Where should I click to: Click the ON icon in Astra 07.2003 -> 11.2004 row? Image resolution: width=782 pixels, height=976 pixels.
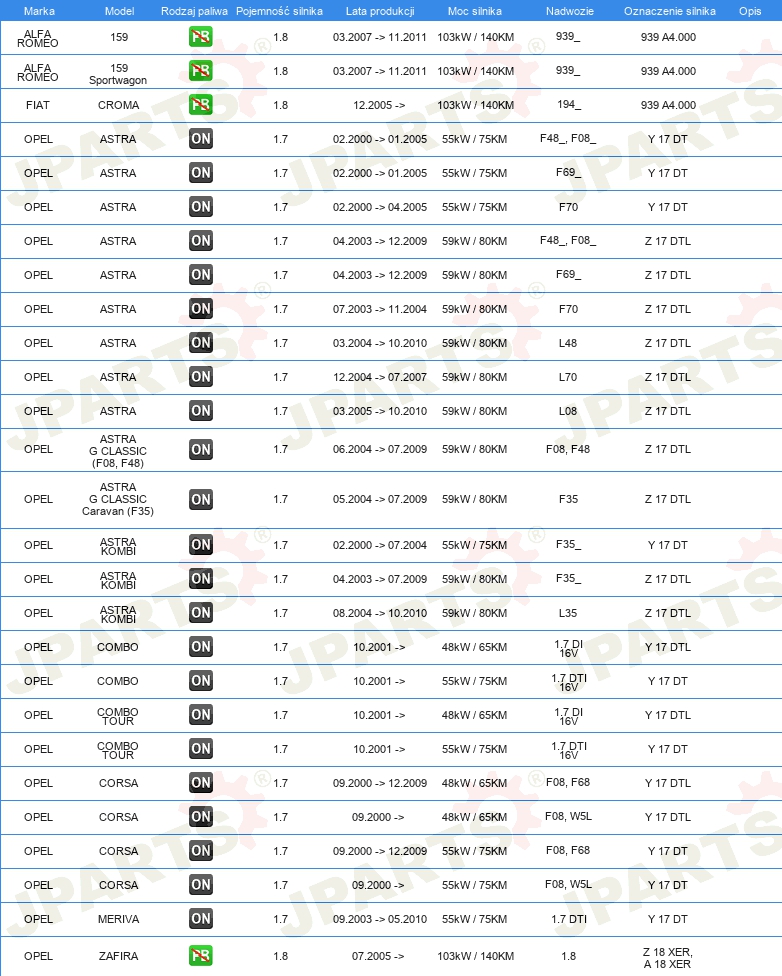200,309
